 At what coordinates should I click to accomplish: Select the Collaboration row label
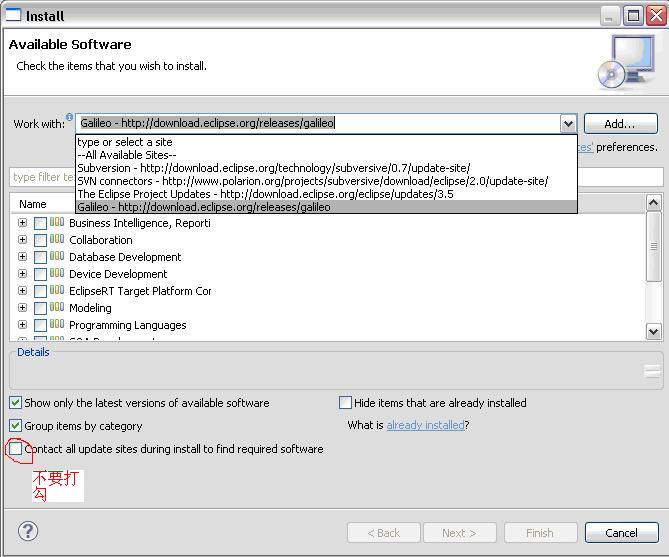tap(101, 240)
